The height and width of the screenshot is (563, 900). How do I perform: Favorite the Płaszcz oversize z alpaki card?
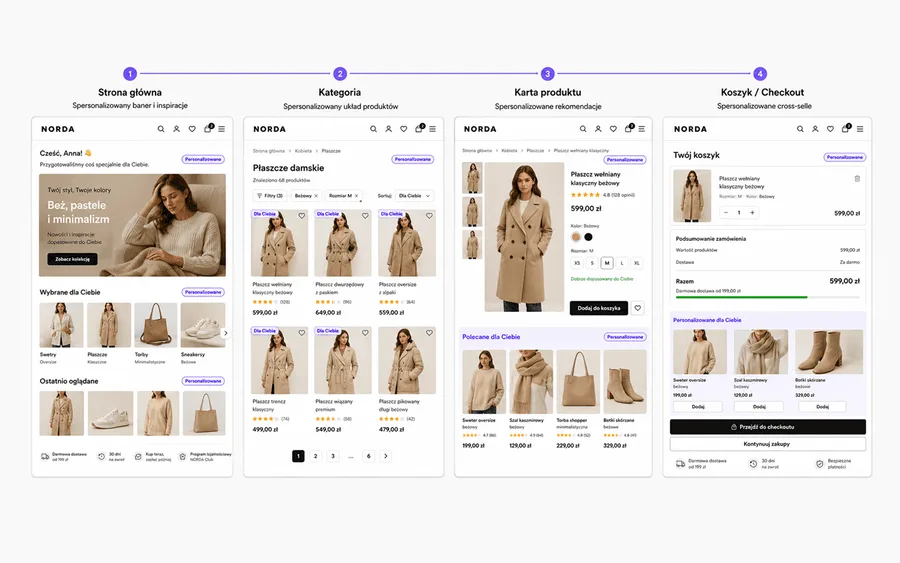[x=429, y=216]
